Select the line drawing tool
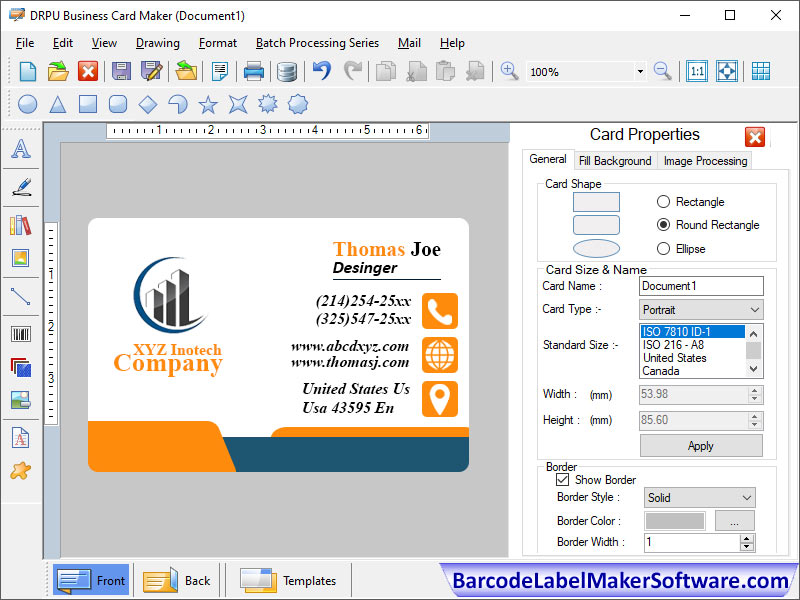Image resolution: width=800 pixels, height=600 pixels. pyautogui.click(x=20, y=296)
